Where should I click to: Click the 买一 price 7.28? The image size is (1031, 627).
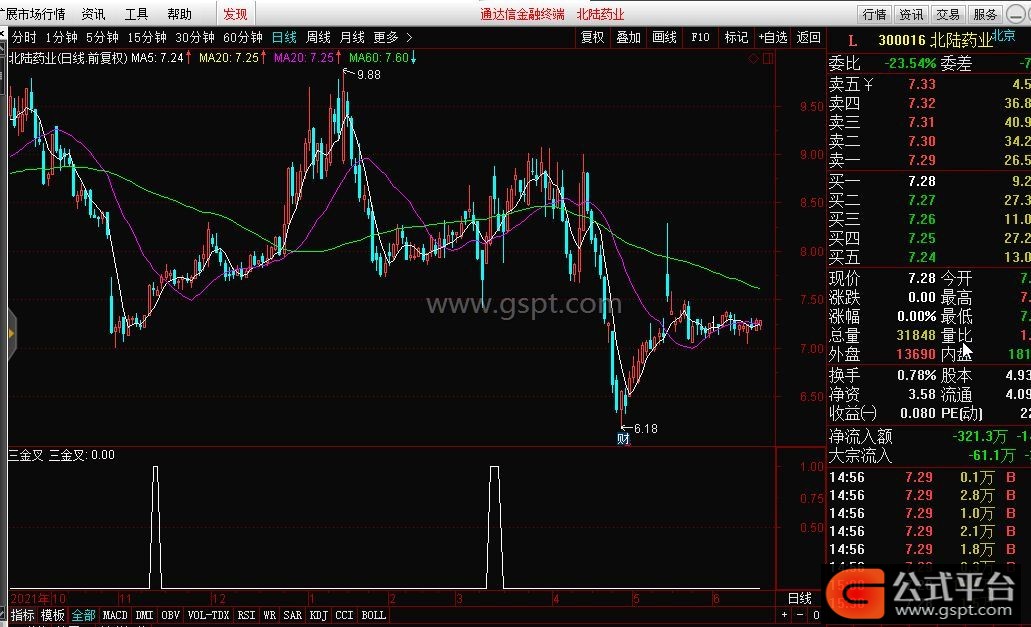click(922, 181)
